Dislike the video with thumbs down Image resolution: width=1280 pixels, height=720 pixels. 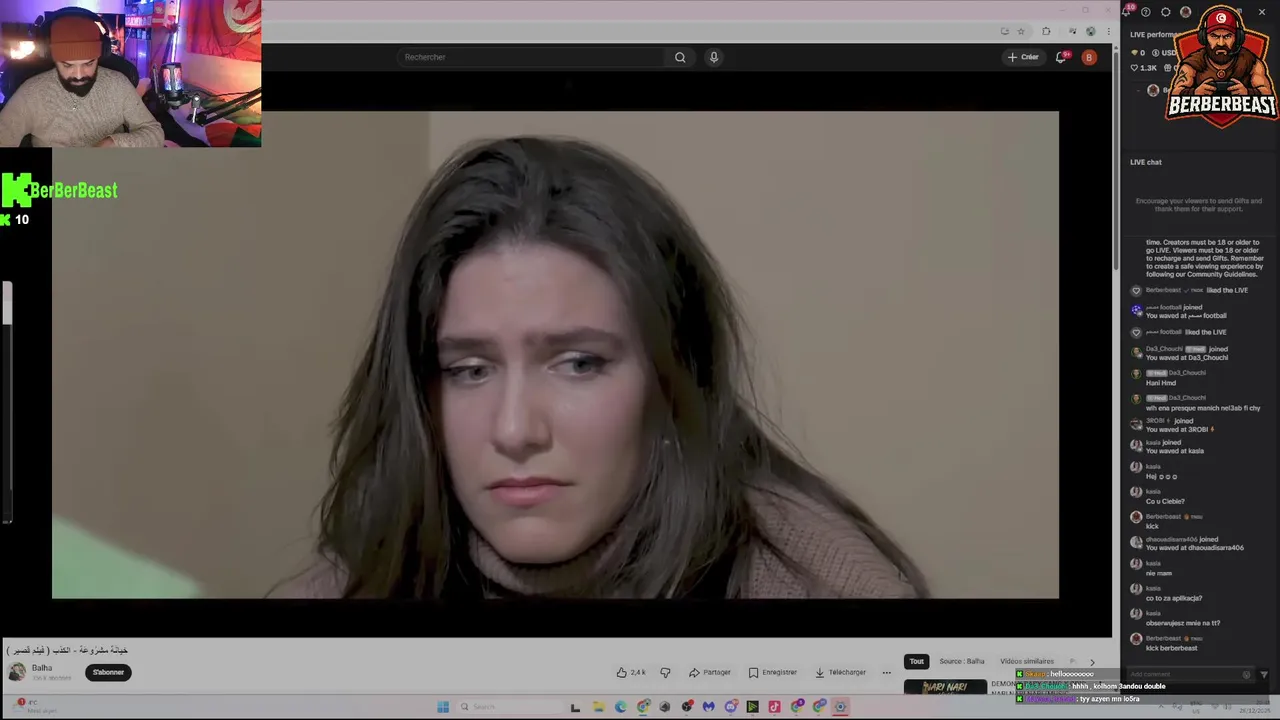[665, 672]
